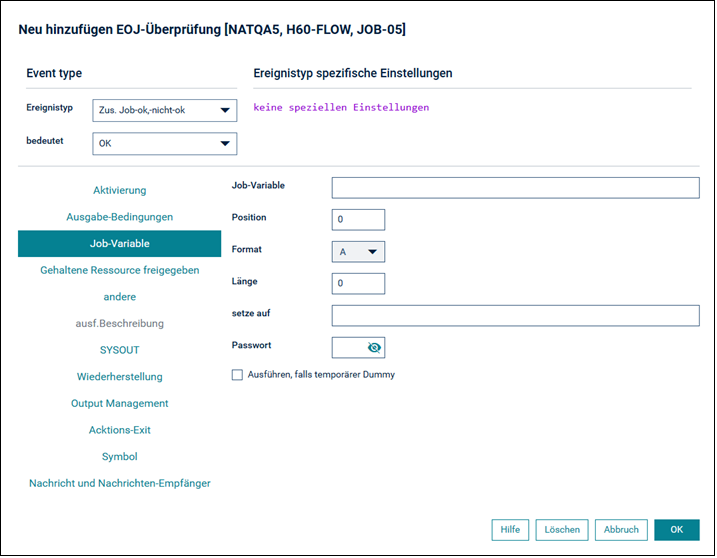
Task: Confirm with the teal OK button
Action: 677,530
